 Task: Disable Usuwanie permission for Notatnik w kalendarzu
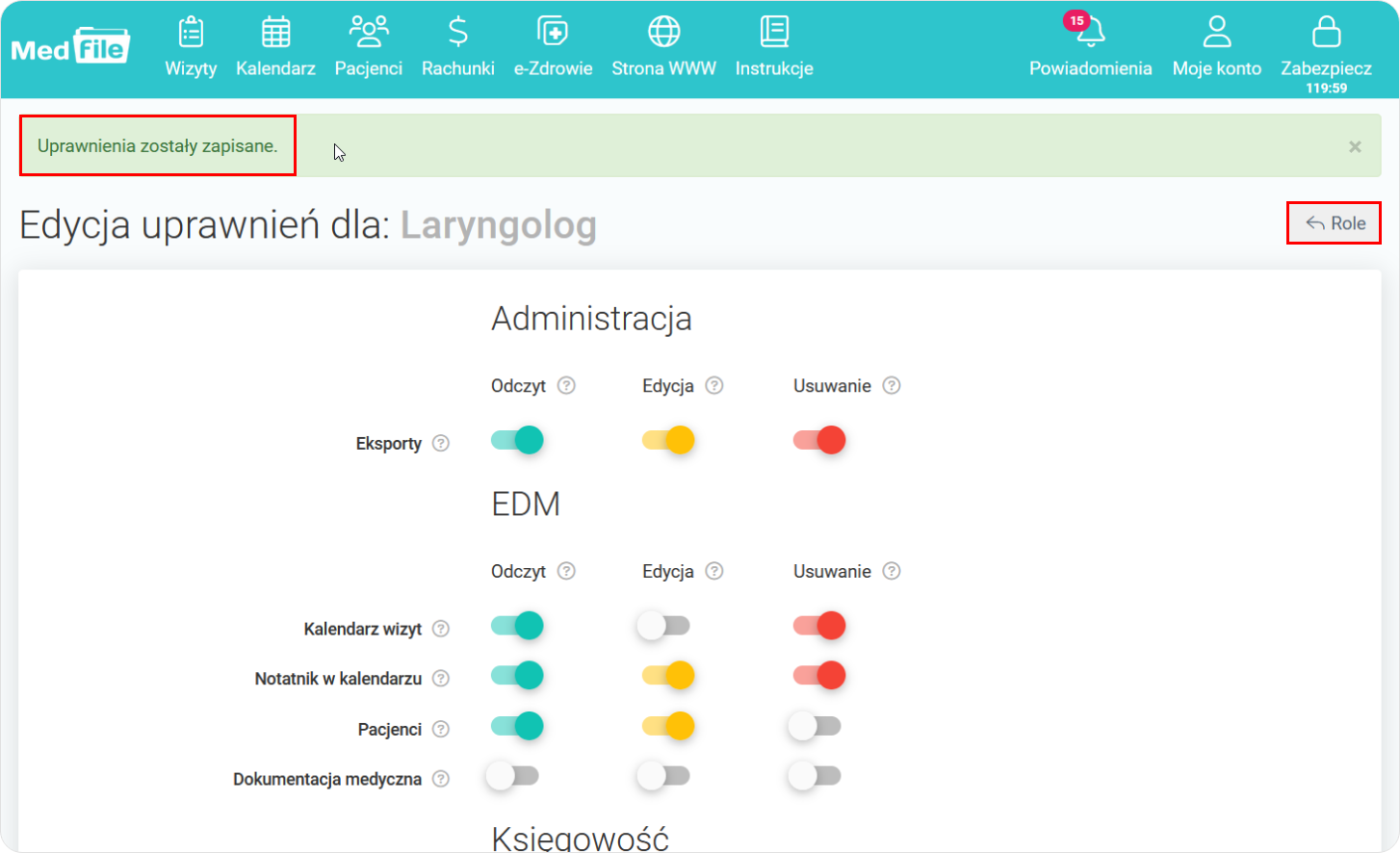(x=817, y=675)
